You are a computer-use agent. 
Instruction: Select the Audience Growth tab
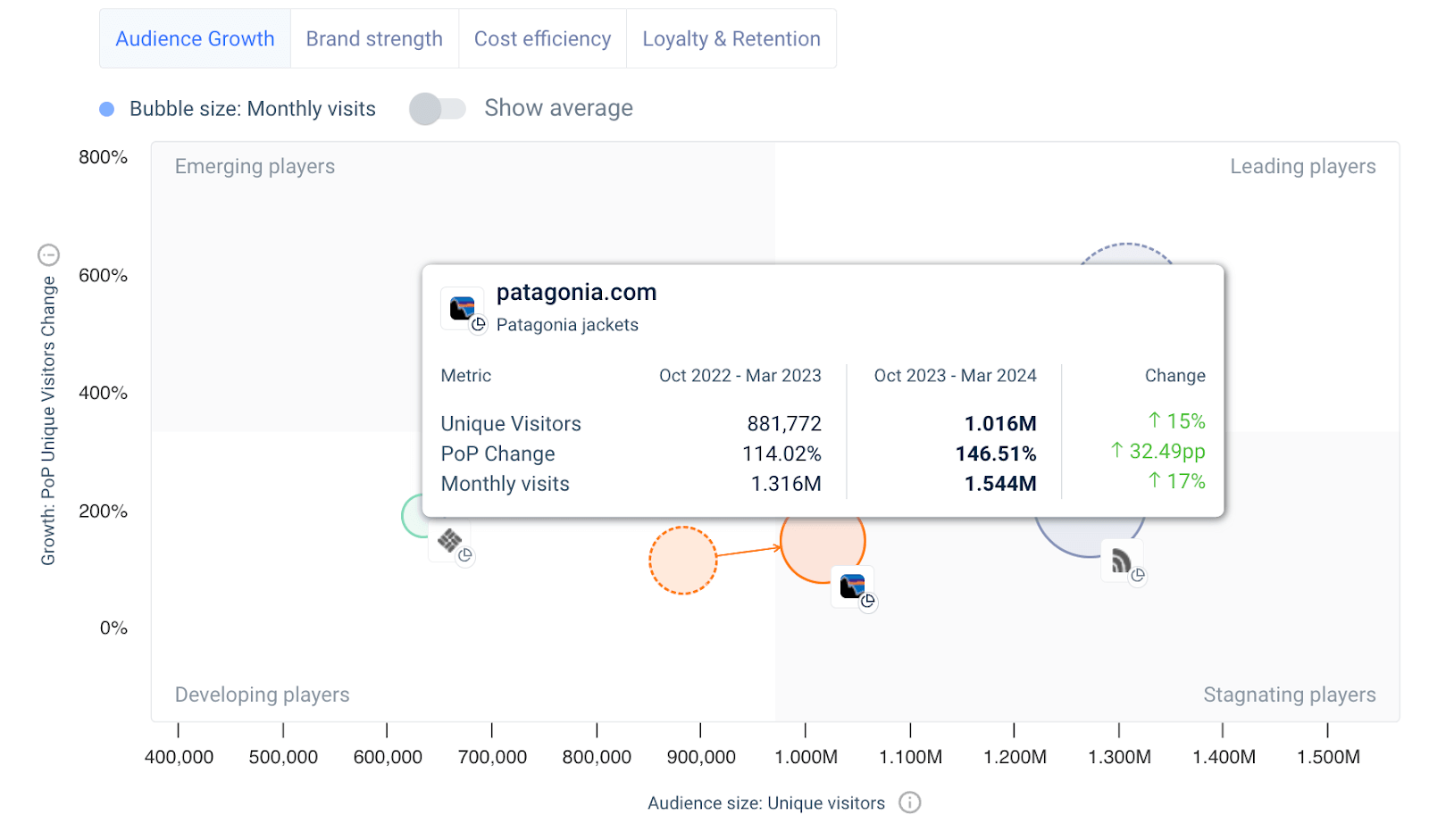pos(195,38)
